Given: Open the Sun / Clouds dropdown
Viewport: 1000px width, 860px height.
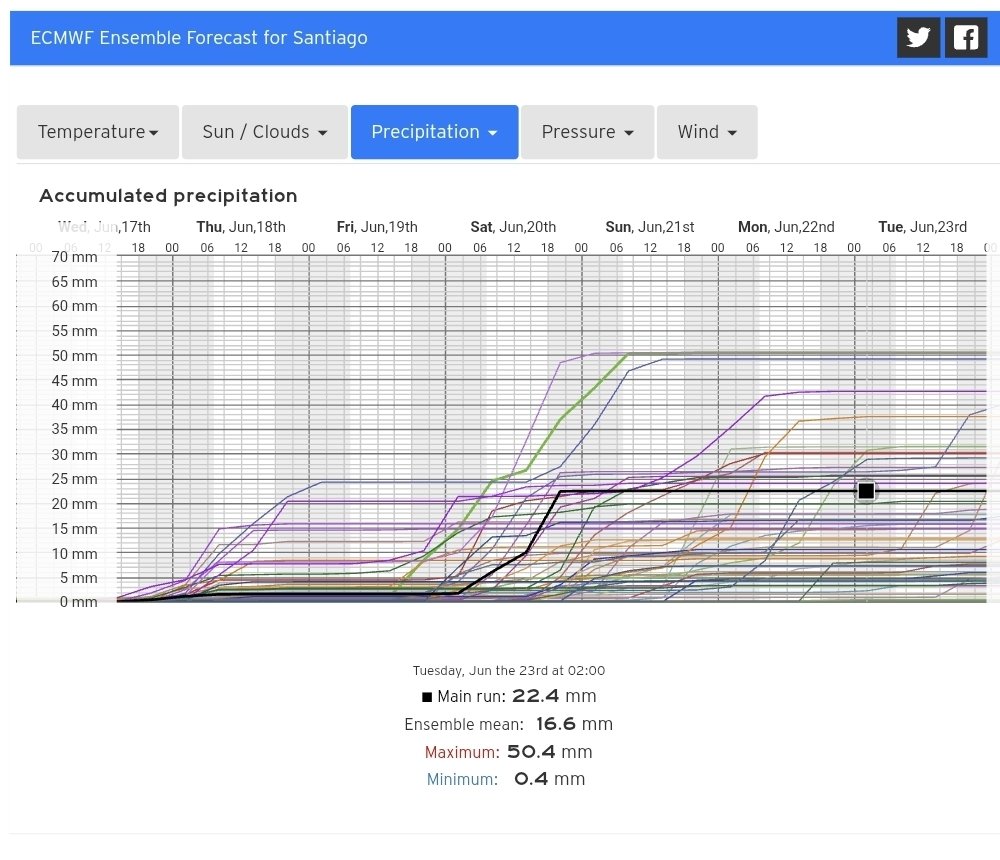Looking at the screenshot, I should tap(265, 132).
